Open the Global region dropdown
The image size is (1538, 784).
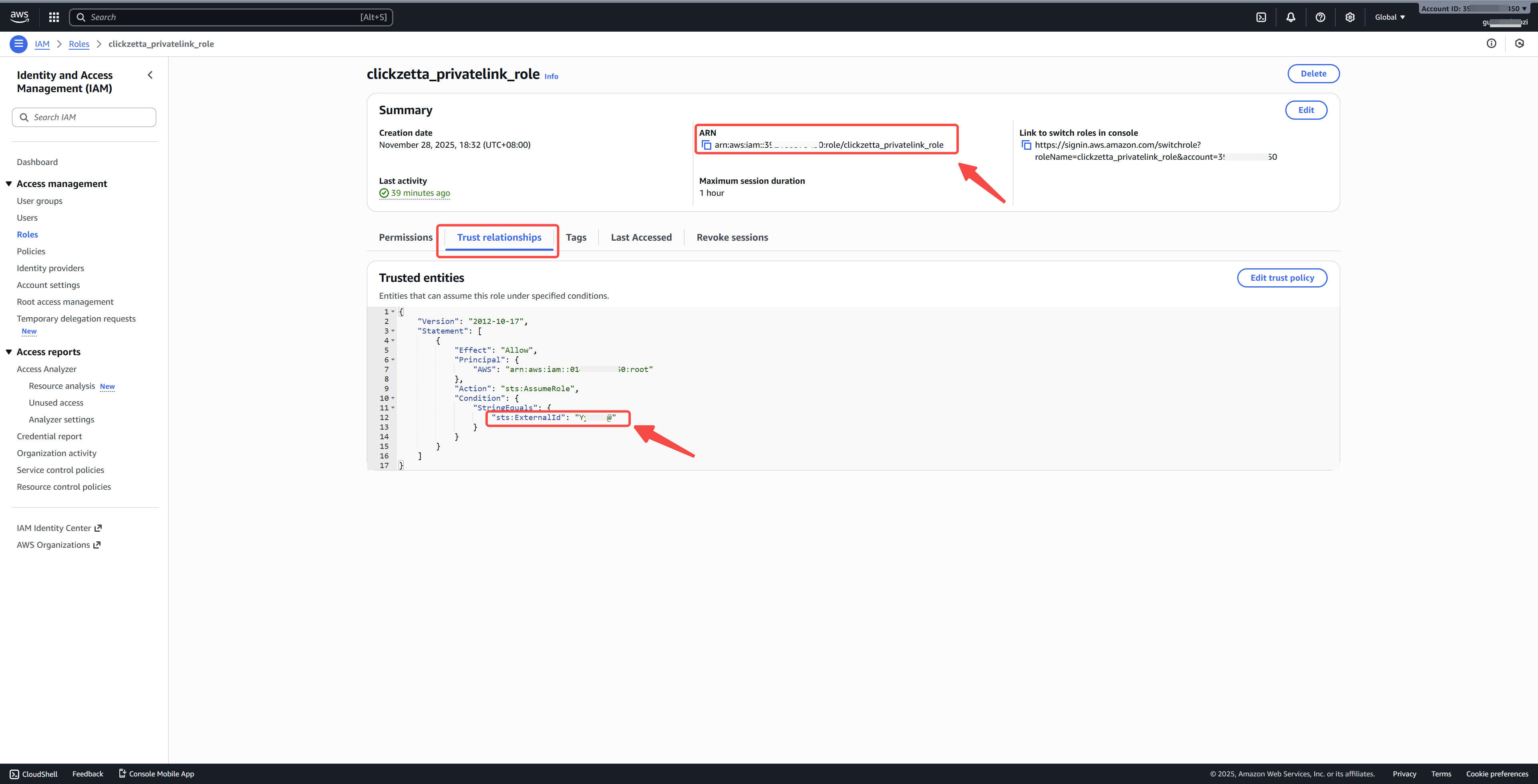click(x=1389, y=17)
